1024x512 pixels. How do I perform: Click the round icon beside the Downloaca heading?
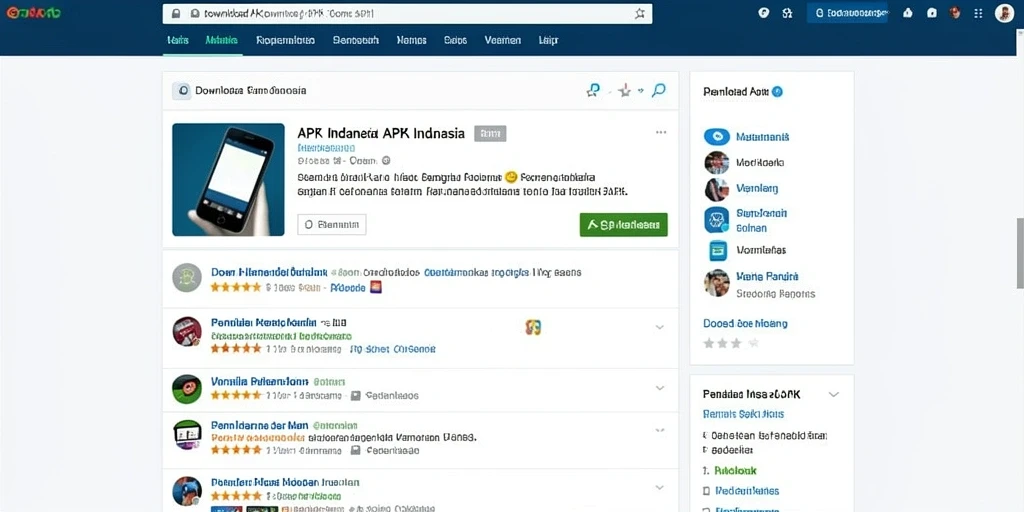pos(182,91)
